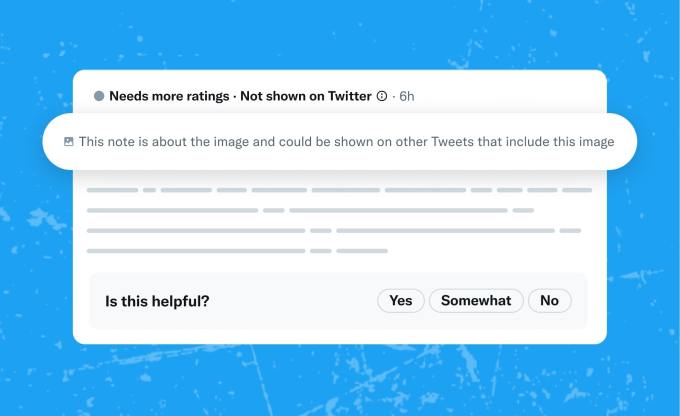Open the "6h" timestamp
This screenshot has width=680, height=416.
[406, 96]
